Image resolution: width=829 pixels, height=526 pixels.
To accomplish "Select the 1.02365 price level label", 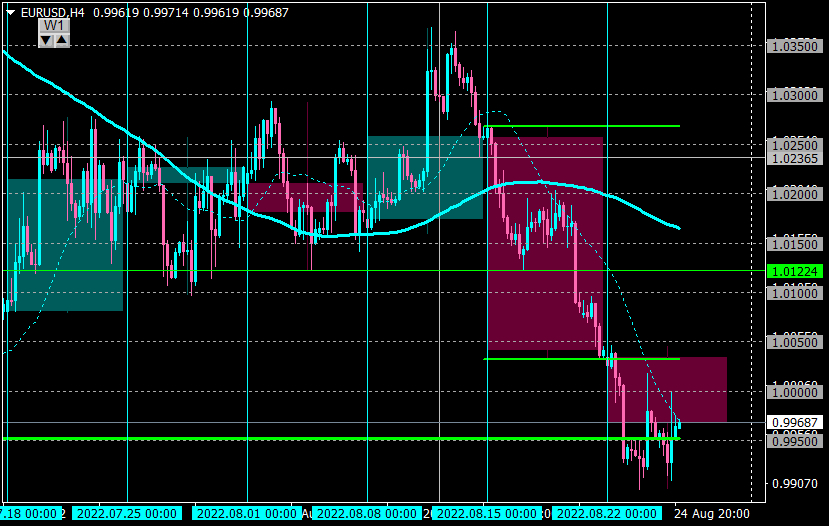I will tap(795, 158).
